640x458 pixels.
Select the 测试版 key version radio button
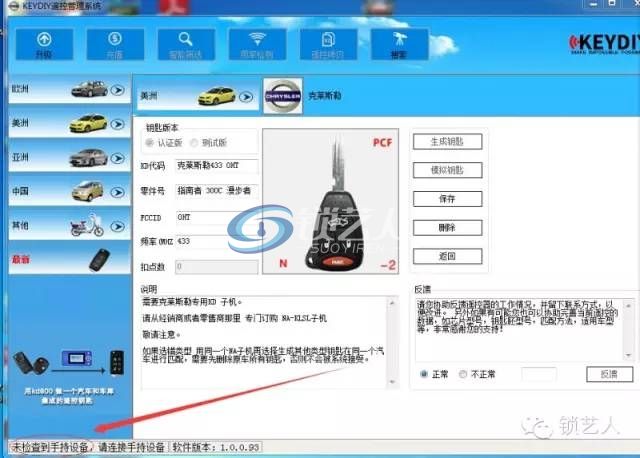point(194,142)
